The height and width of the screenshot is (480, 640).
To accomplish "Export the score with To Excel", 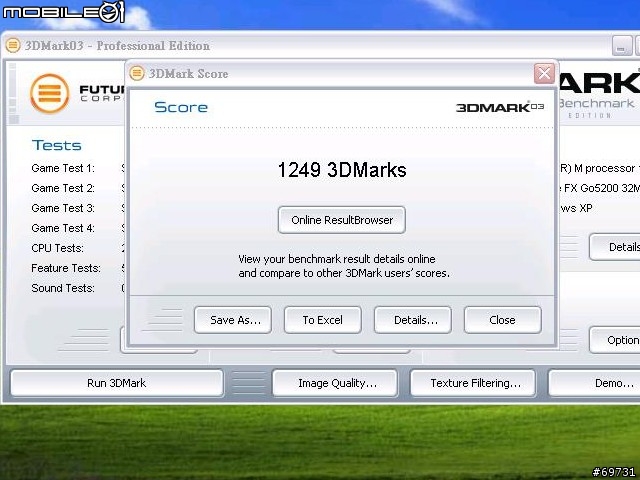I will [323, 320].
